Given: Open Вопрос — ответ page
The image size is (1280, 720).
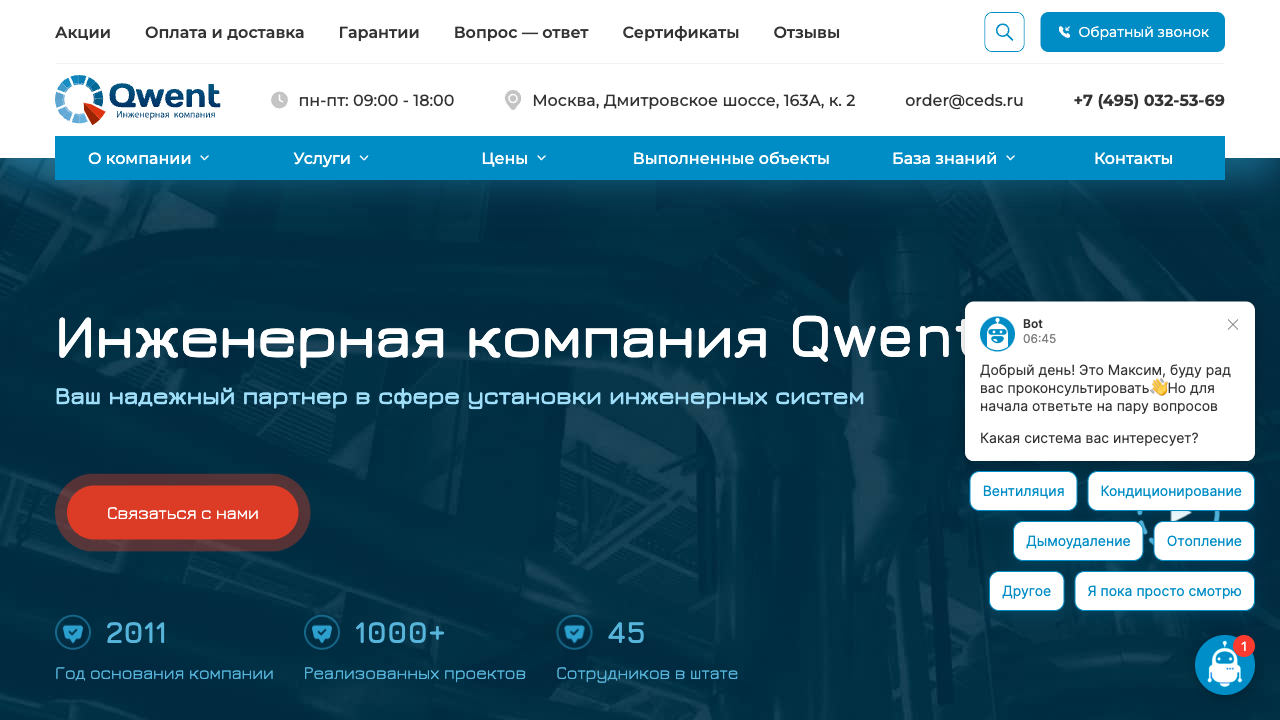Looking at the screenshot, I should 521,32.
